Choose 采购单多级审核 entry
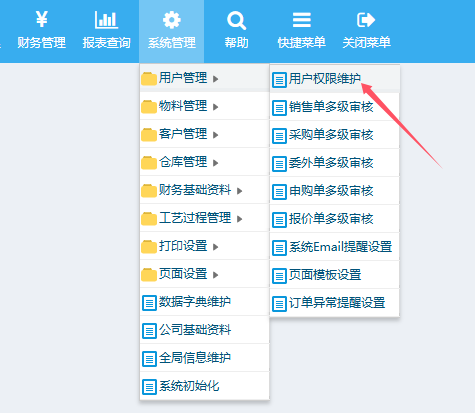The width and height of the screenshot is (475, 413). point(335,135)
